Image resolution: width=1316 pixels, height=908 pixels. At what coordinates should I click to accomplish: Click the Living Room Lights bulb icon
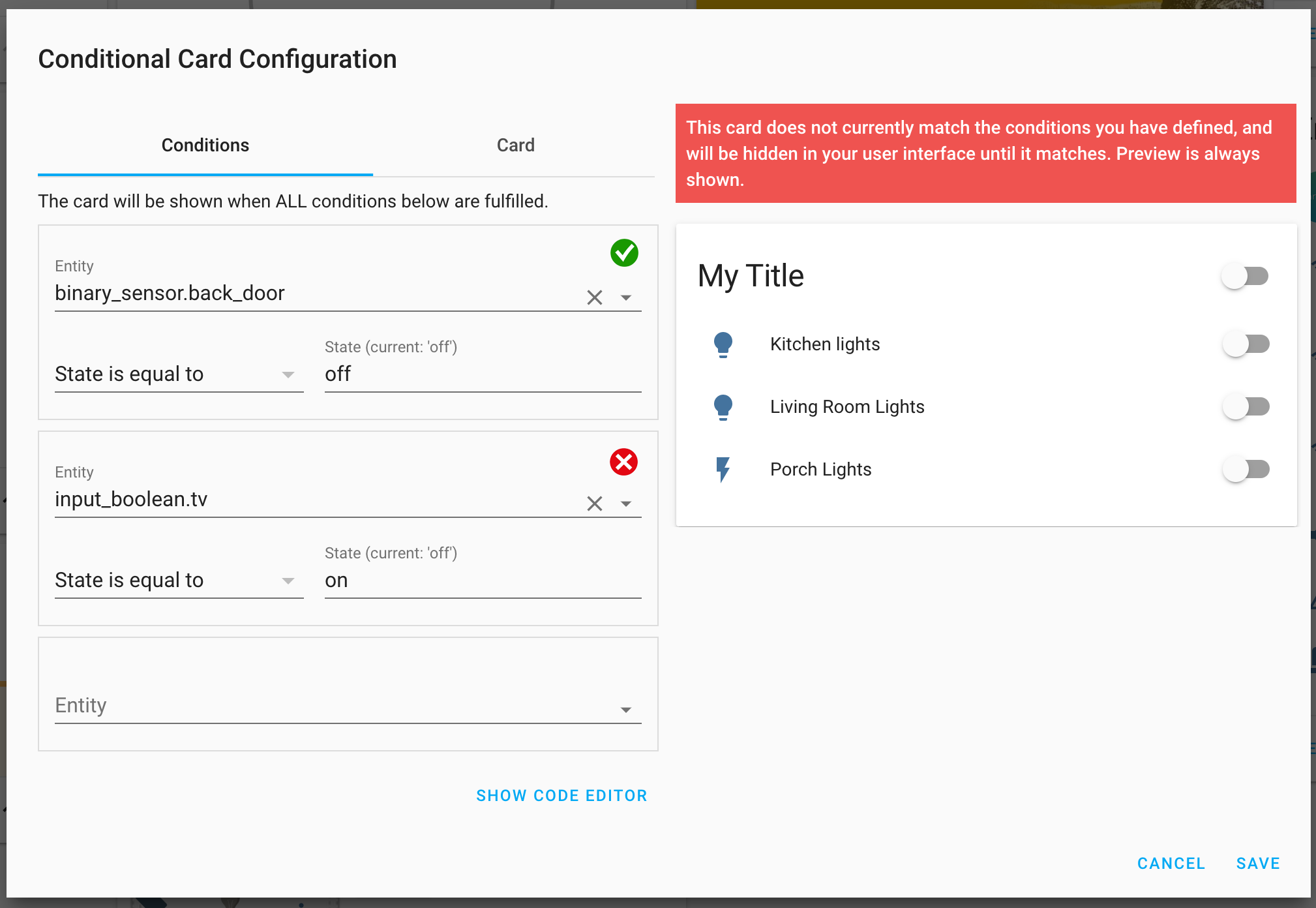[723, 407]
